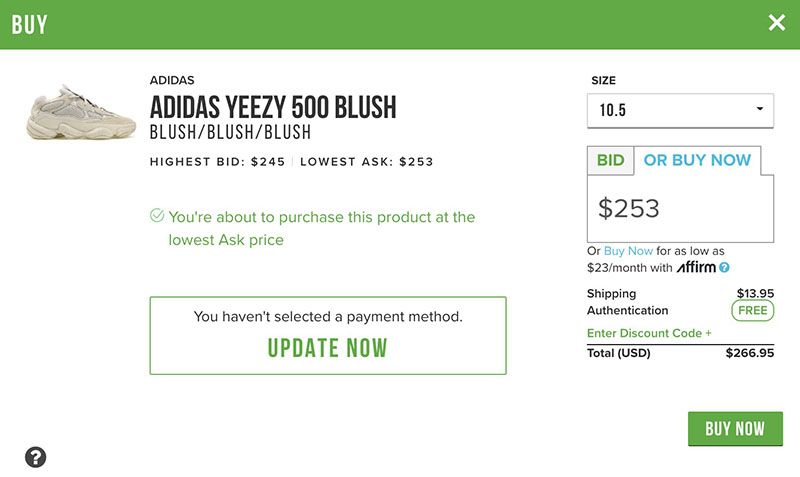
Task: Click the Adidas Yeezy 500 Blush title
Action: [x=273, y=107]
